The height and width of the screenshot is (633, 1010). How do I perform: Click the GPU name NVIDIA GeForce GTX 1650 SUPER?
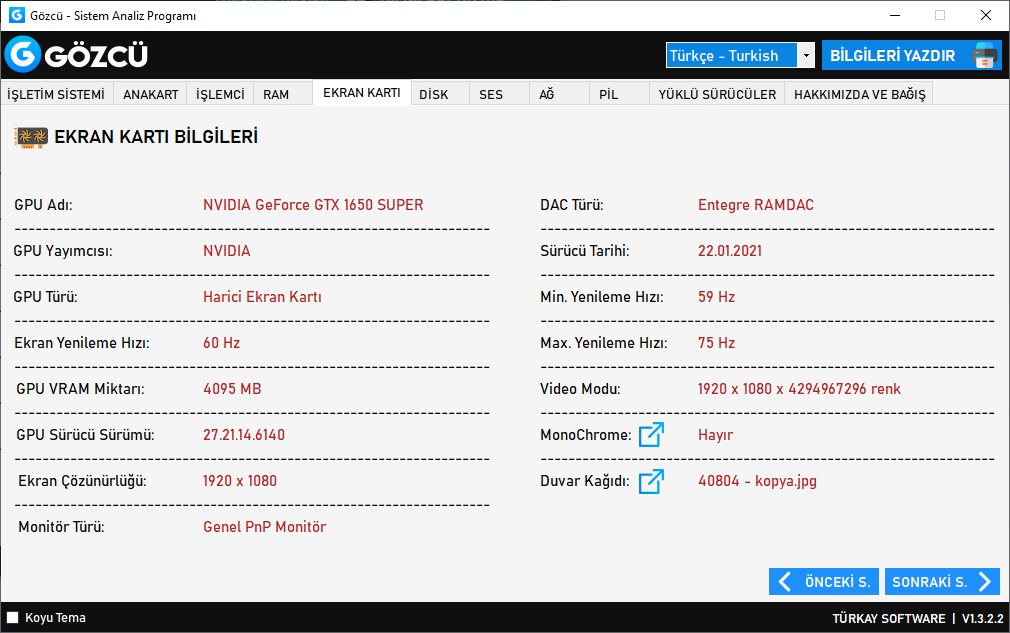[x=313, y=205]
